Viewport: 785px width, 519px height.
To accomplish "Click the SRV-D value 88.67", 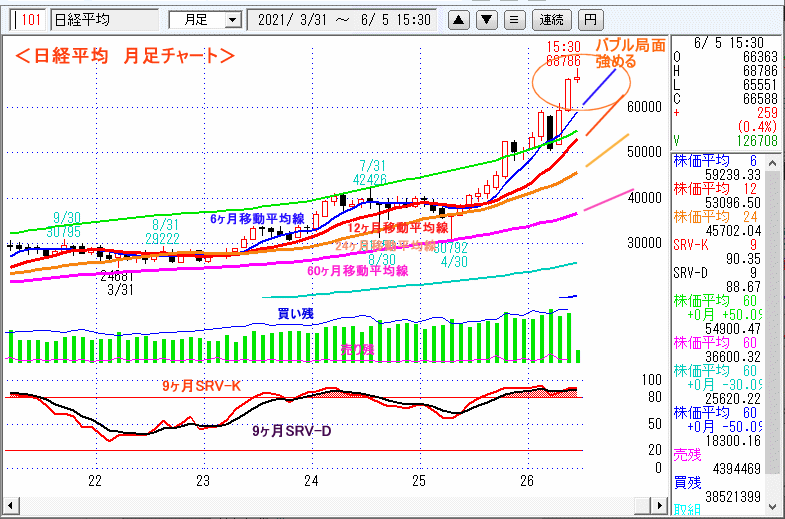I will [x=743, y=287].
